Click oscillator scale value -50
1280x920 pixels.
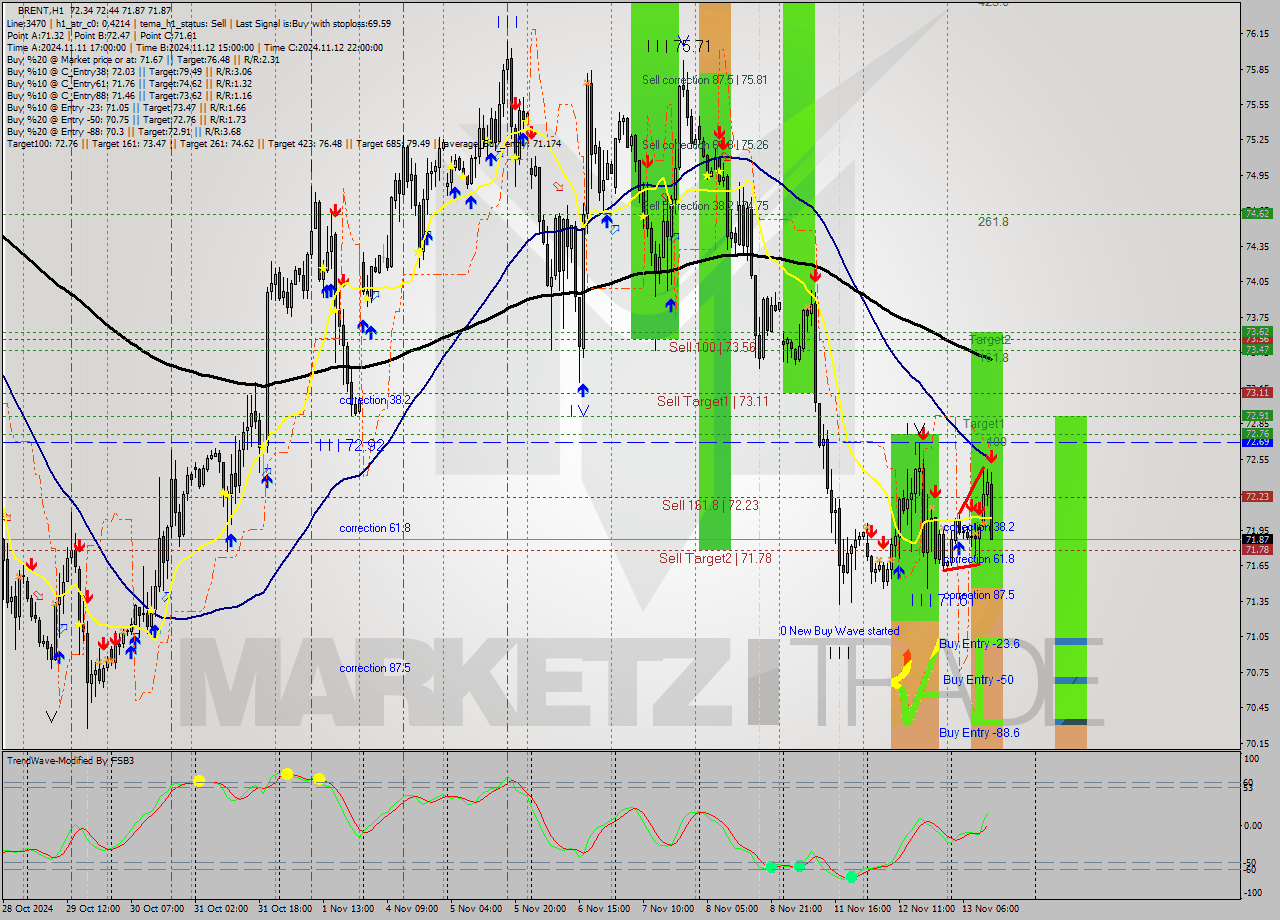(1250, 862)
